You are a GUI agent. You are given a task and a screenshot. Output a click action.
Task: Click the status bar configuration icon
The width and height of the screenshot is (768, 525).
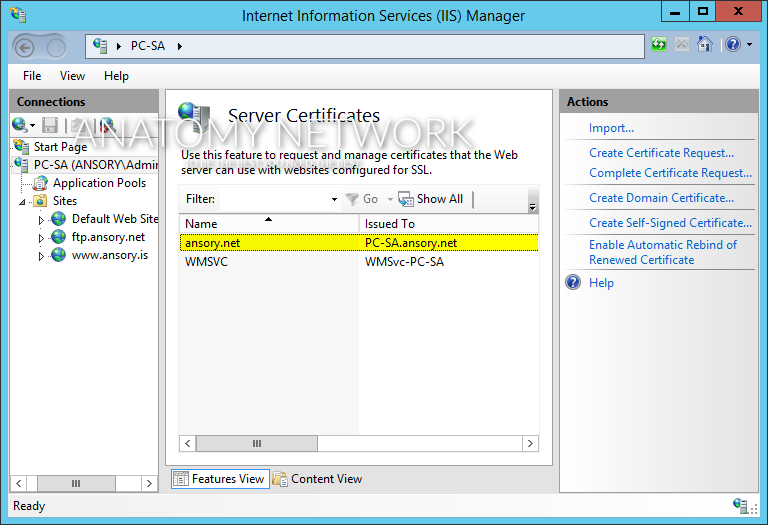click(x=740, y=505)
